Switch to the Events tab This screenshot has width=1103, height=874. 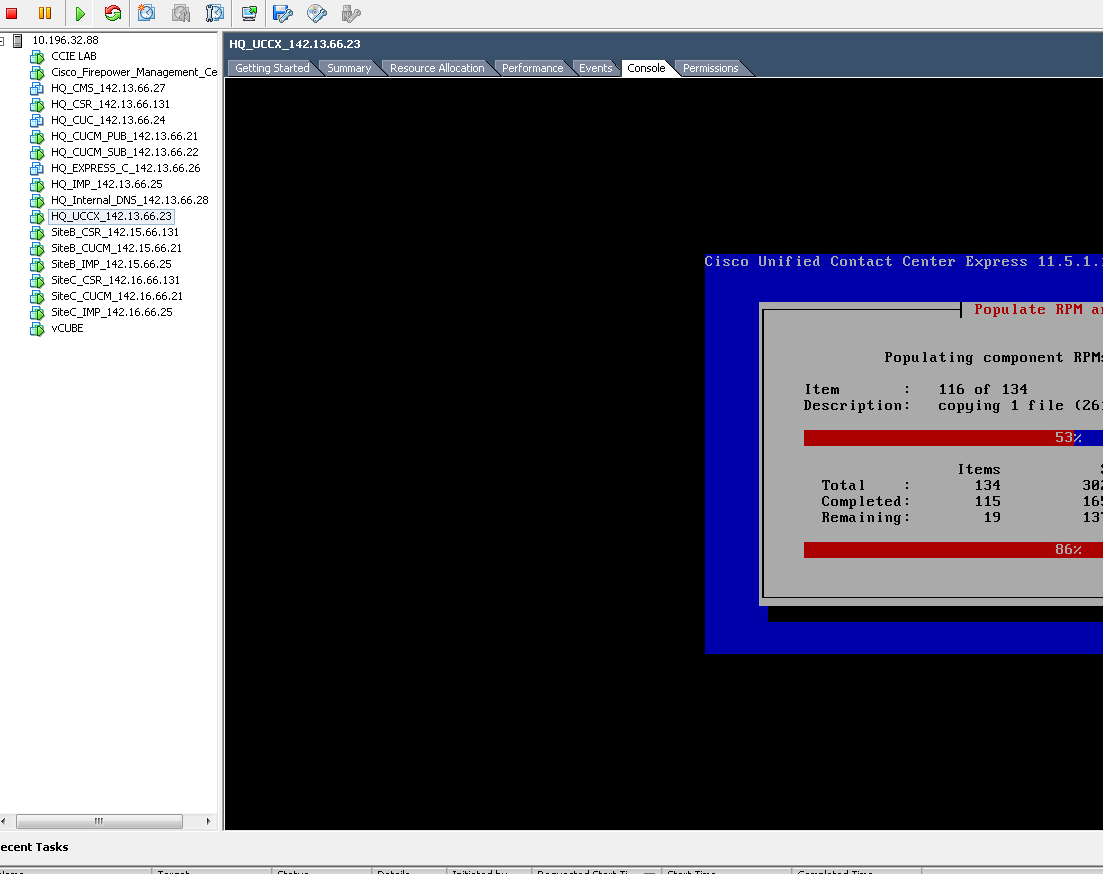point(596,68)
